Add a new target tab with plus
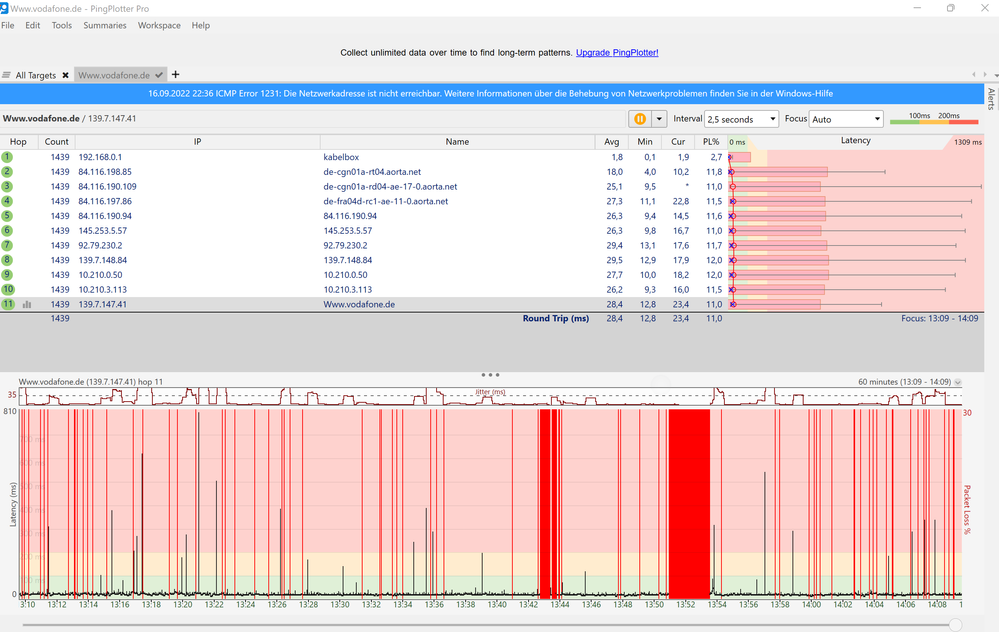 pyautogui.click(x=176, y=75)
